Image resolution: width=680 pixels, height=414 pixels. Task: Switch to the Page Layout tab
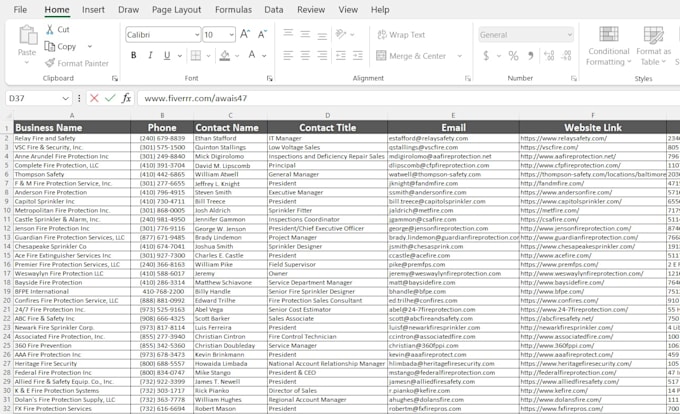tap(177, 10)
